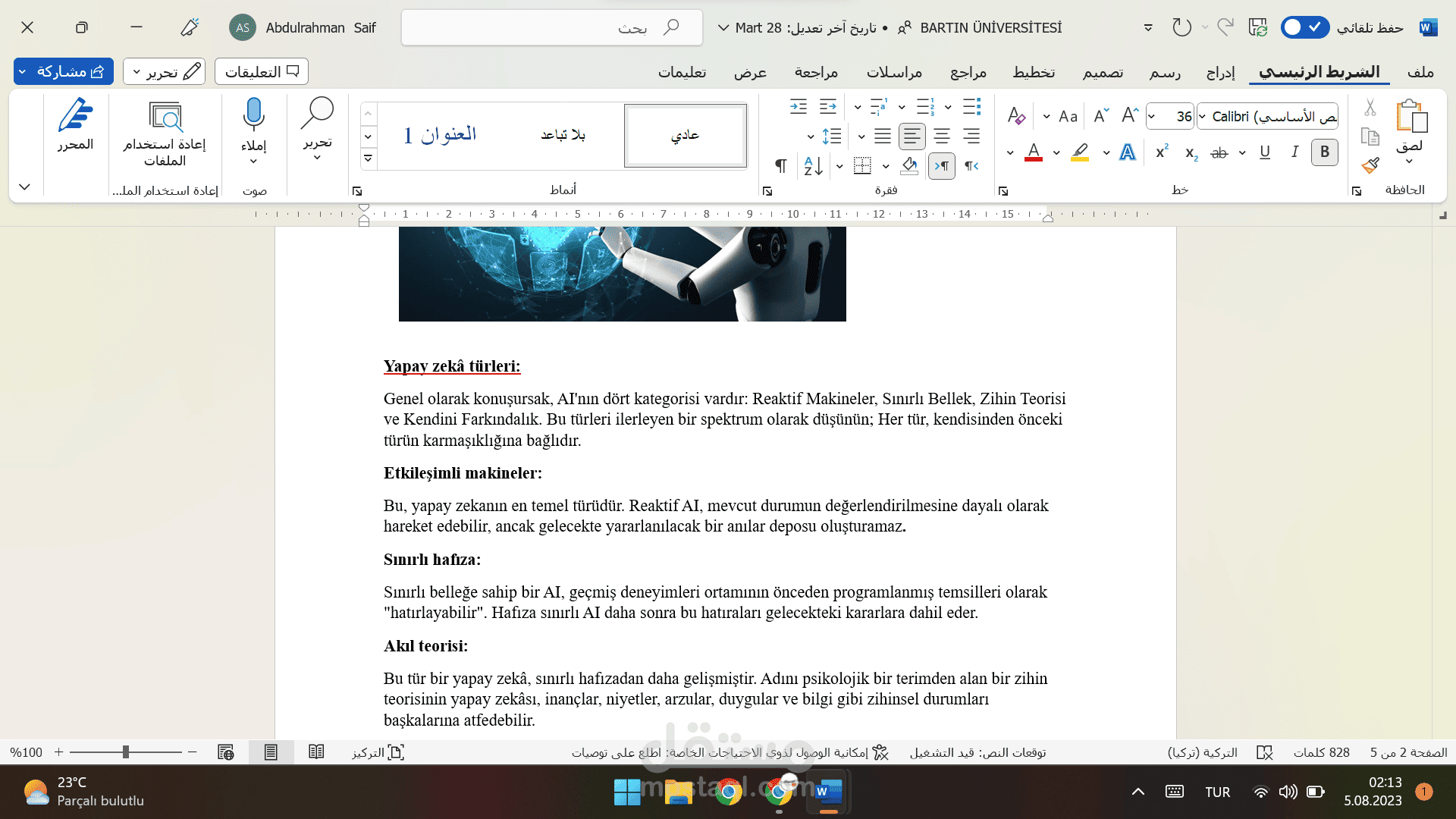This screenshot has height=819, width=1456.
Task: Toggle Bold formatting button
Action: (x=1324, y=152)
